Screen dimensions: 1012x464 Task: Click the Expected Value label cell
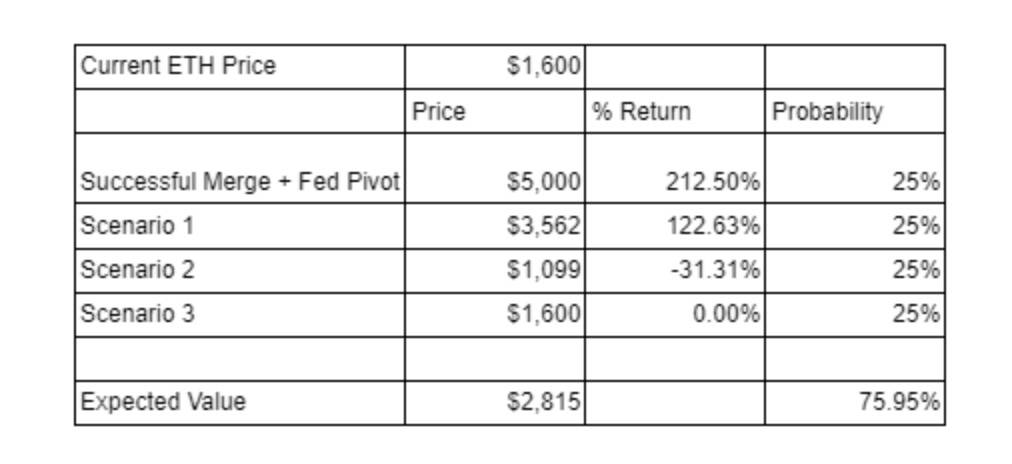[x=240, y=402]
